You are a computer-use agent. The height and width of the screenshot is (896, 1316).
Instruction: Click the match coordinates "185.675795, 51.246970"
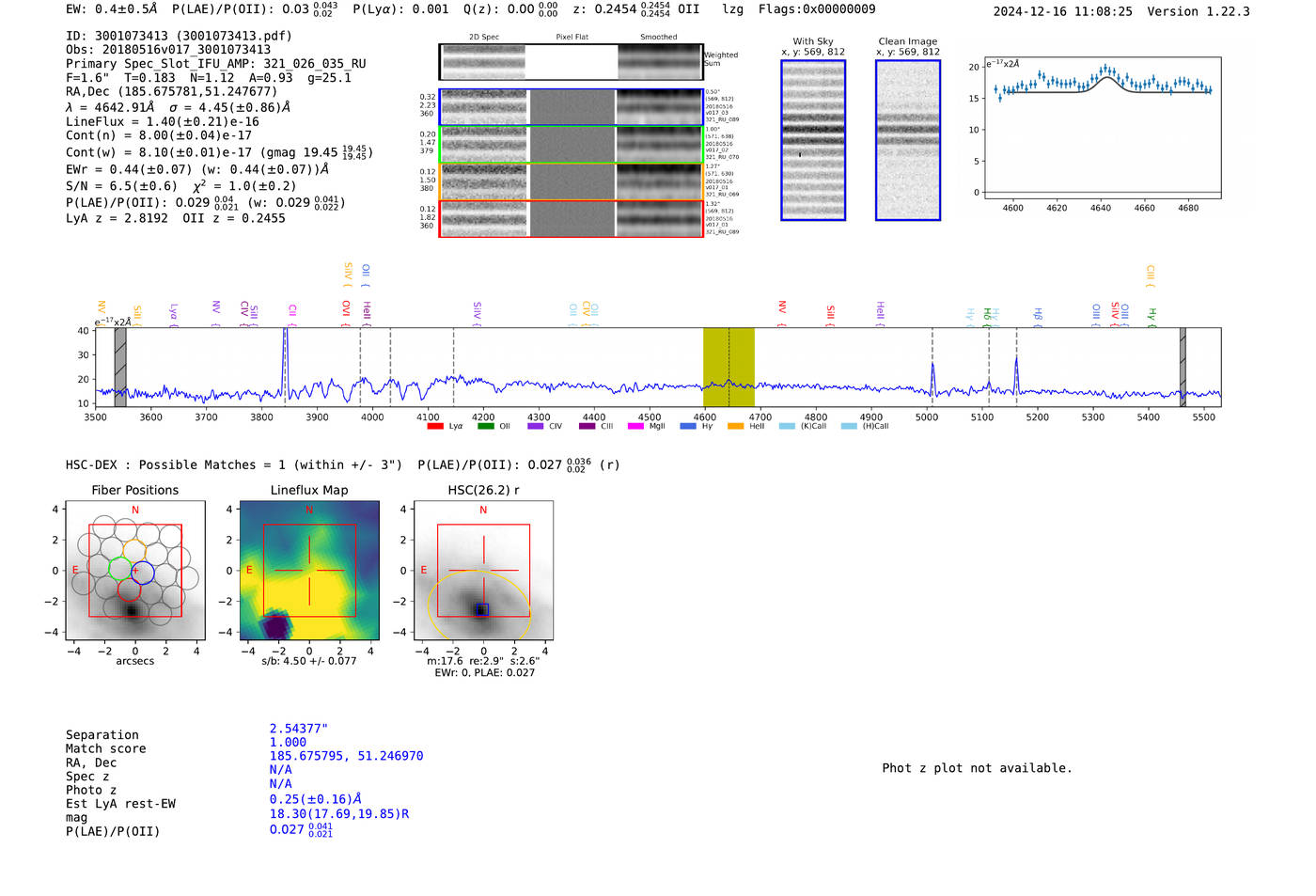pyautogui.click(x=346, y=756)
